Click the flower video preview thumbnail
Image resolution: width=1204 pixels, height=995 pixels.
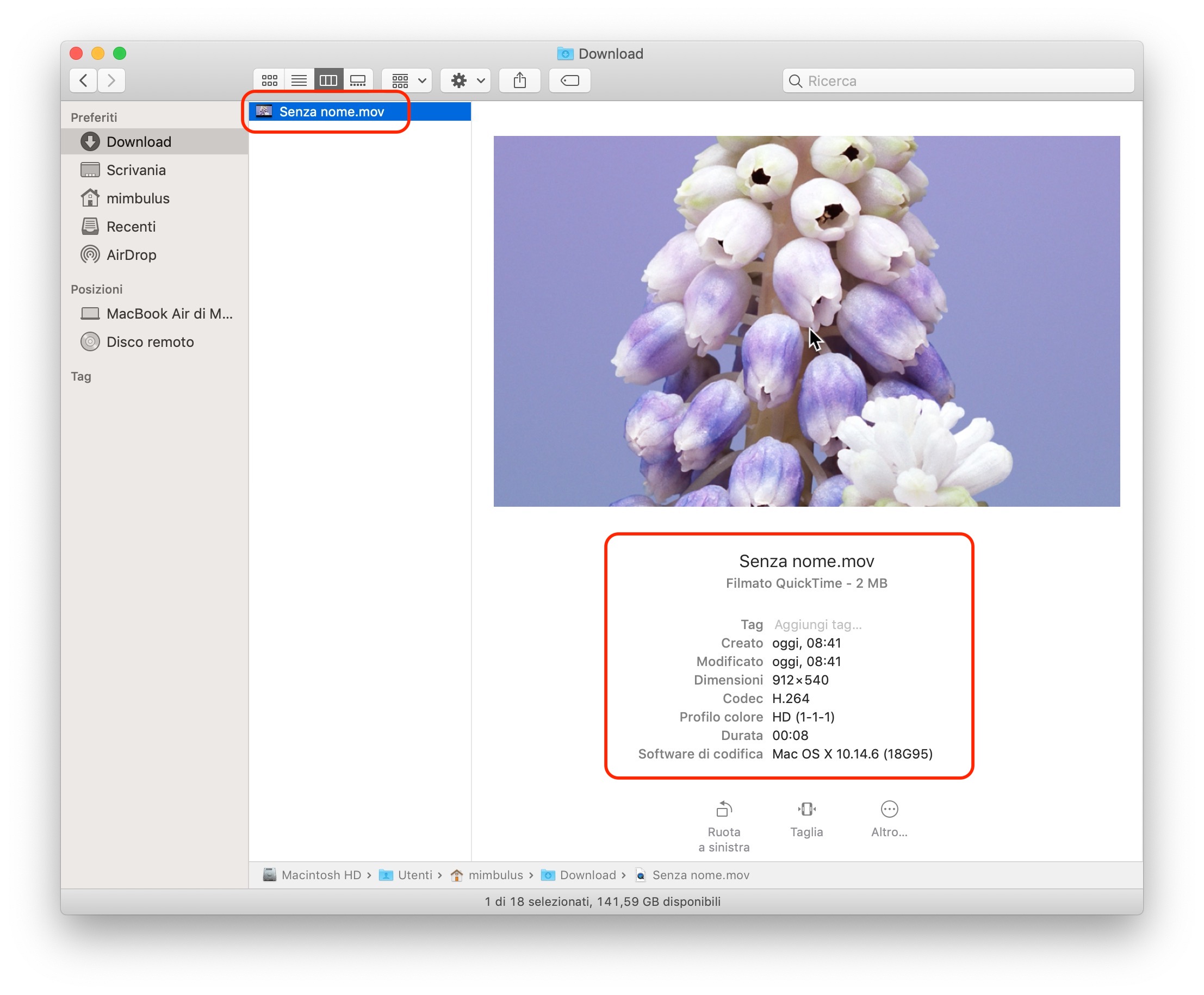coord(806,321)
